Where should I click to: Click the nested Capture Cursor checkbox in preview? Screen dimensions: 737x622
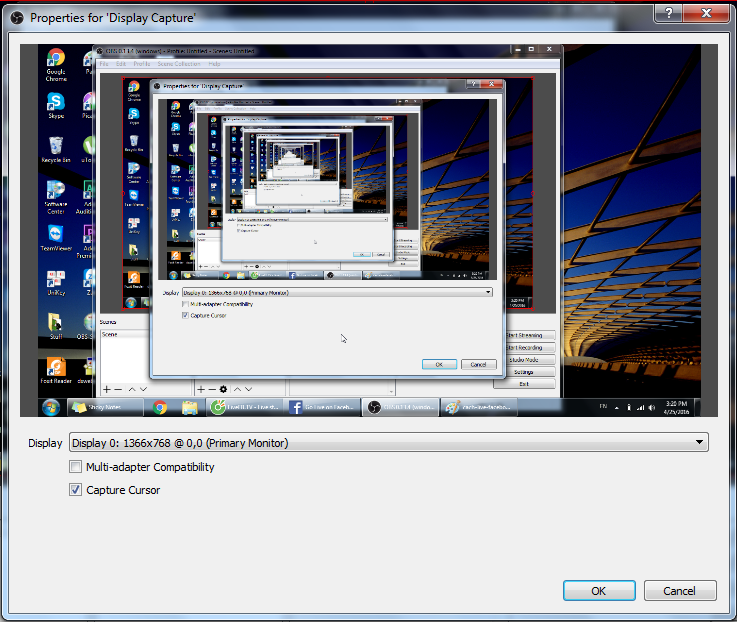(185, 315)
